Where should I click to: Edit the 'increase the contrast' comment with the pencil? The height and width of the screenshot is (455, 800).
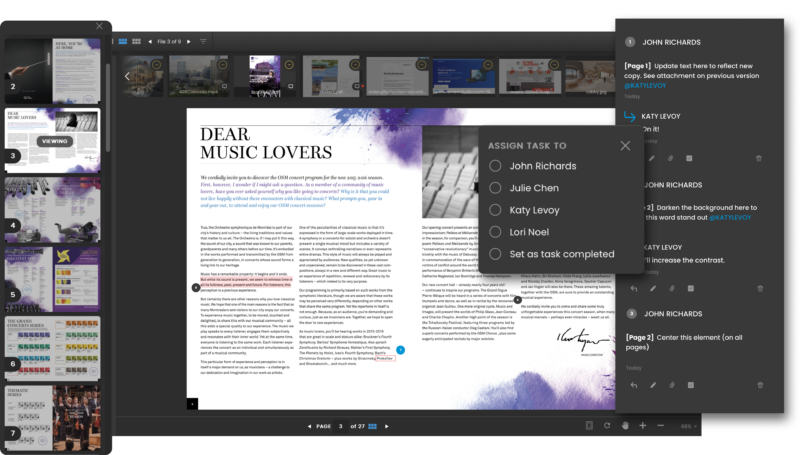tap(653, 288)
